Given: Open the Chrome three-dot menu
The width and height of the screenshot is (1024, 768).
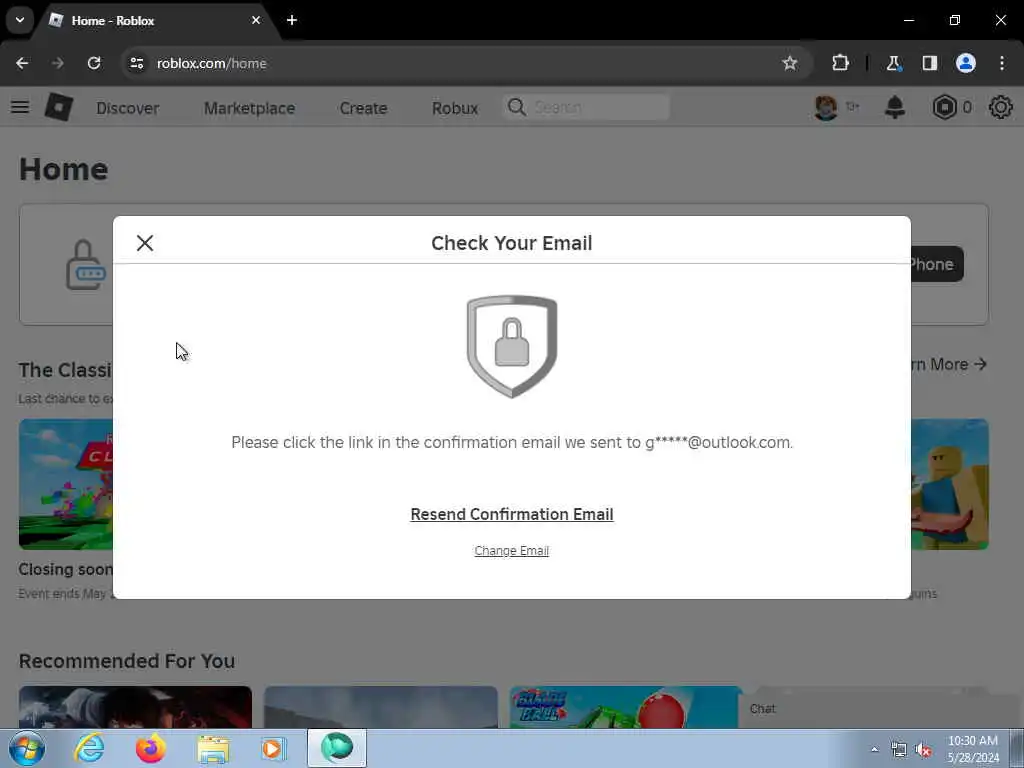Looking at the screenshot, I should pos(1002,63).
